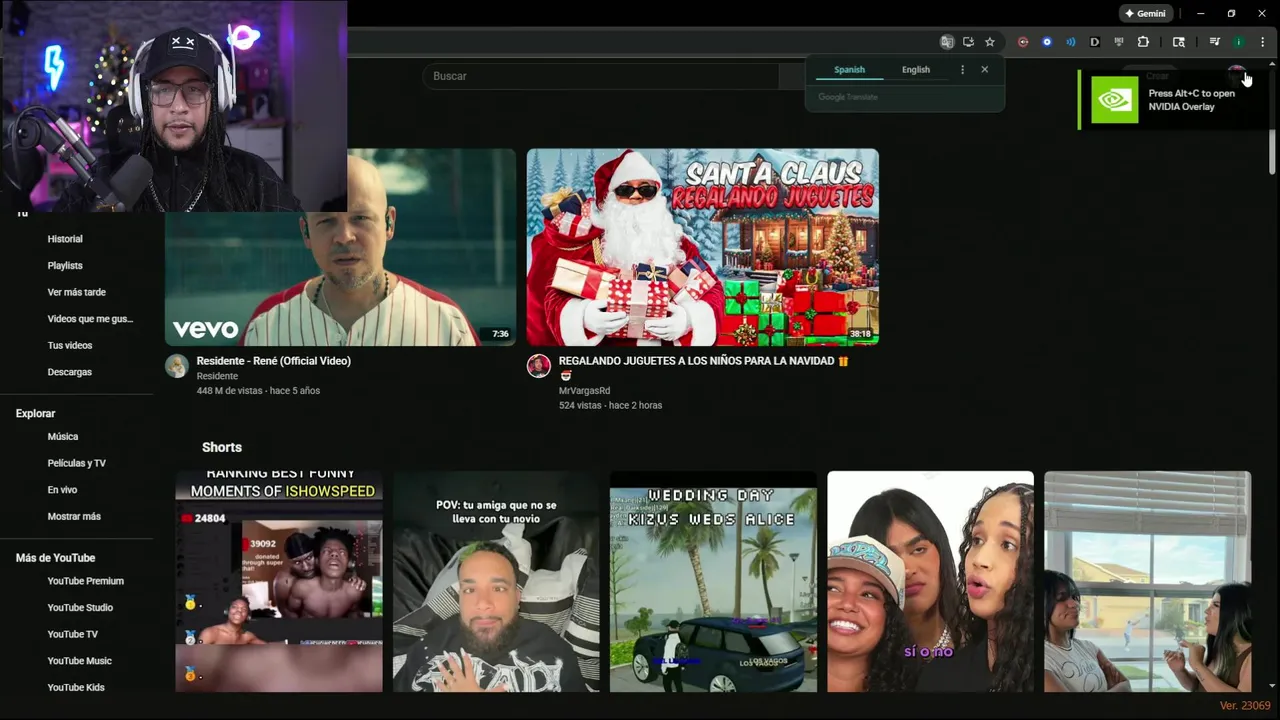1280x720 pixels.
Task: Click '524 vistas · hace 2 horas' text
Action: [x=610, y=405]
